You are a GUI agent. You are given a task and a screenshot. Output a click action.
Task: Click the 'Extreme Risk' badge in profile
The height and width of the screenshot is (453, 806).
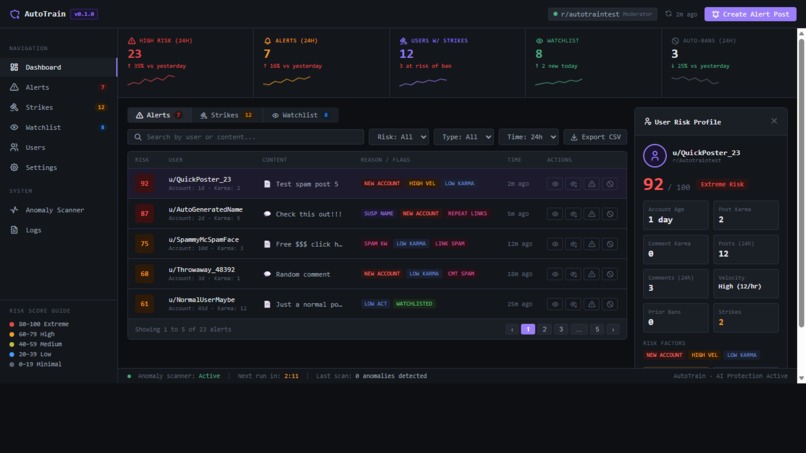[722, 184]
